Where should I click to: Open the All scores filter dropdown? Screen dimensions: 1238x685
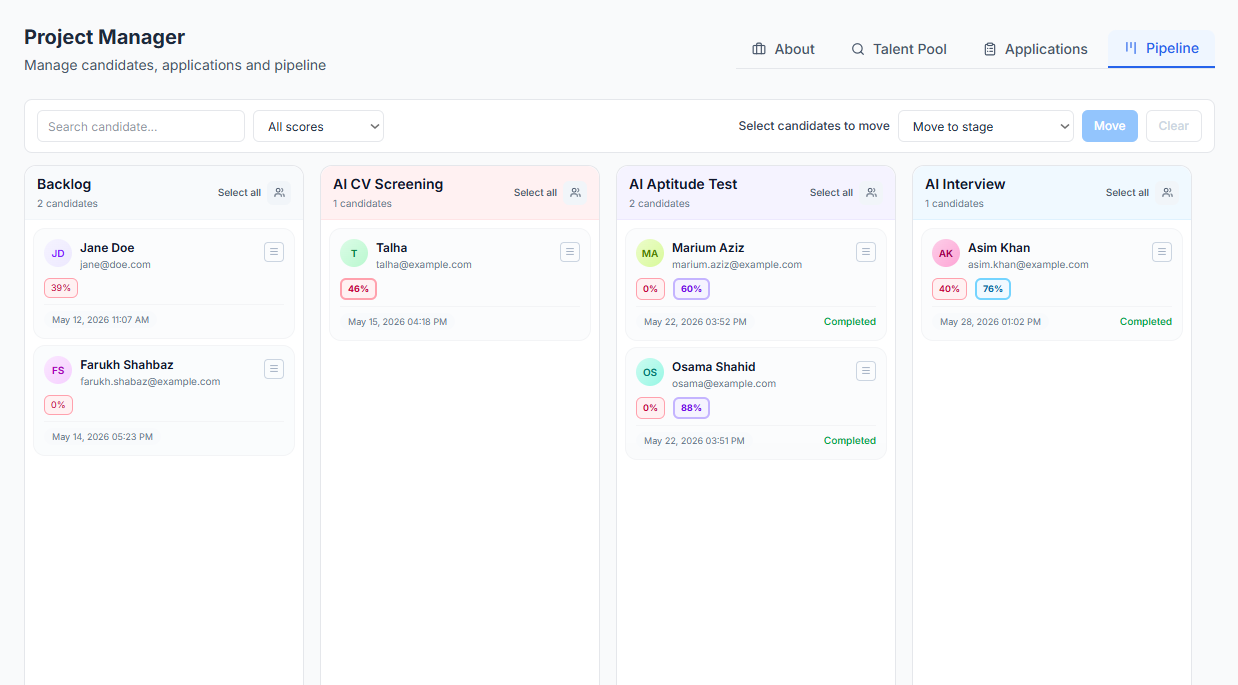pyautogui.click(x=318, y=126)
